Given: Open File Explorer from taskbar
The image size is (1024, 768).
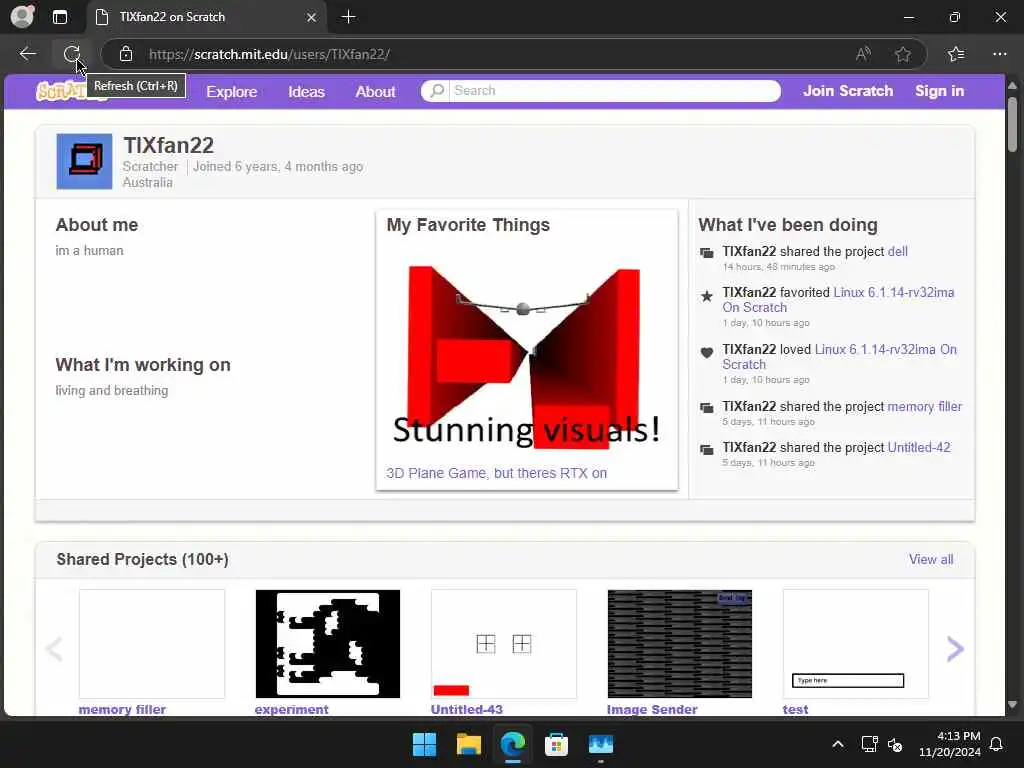Looking at the screenshot, I should tap(469, 744).
